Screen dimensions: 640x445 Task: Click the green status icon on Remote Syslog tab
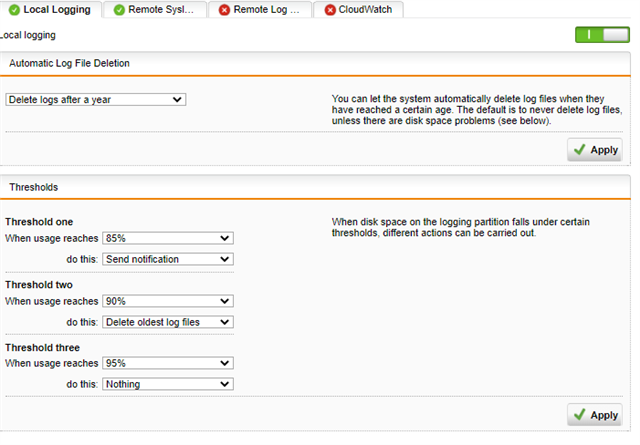pyautogui.click(x=119, y=10)
